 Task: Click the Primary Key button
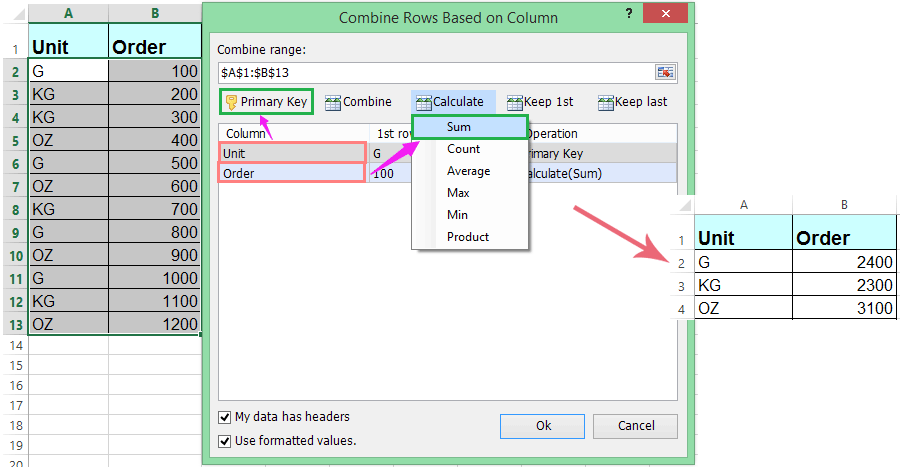tap(267, 102)
